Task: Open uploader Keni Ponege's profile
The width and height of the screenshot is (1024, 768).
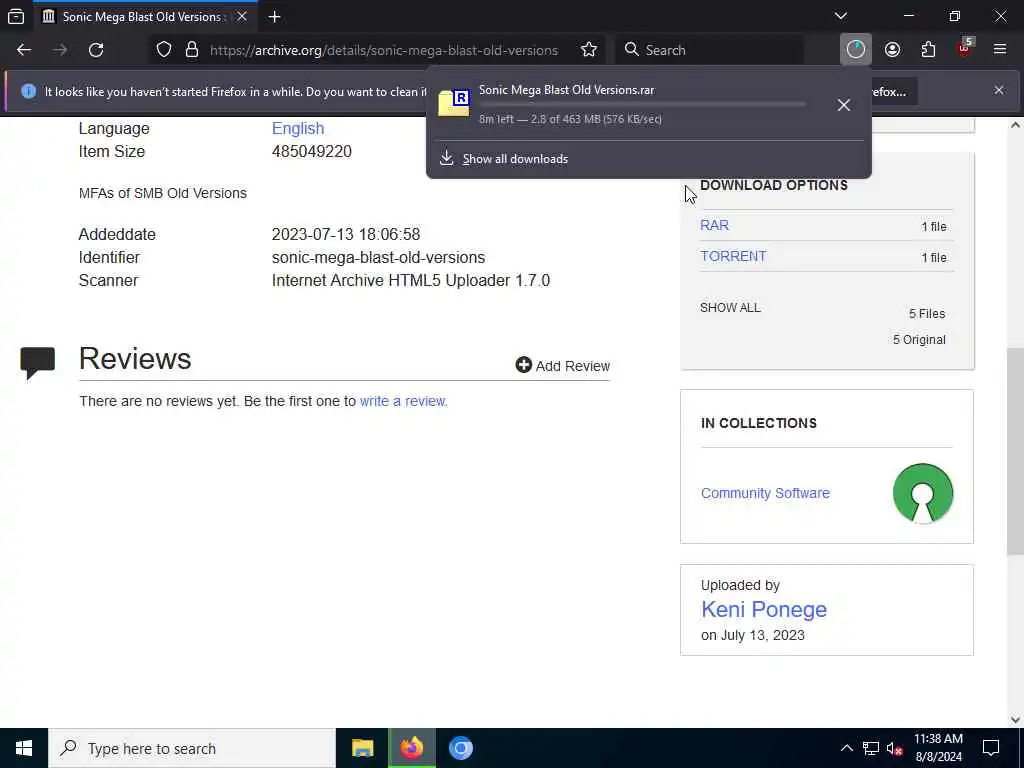Action: pos(764,609)
